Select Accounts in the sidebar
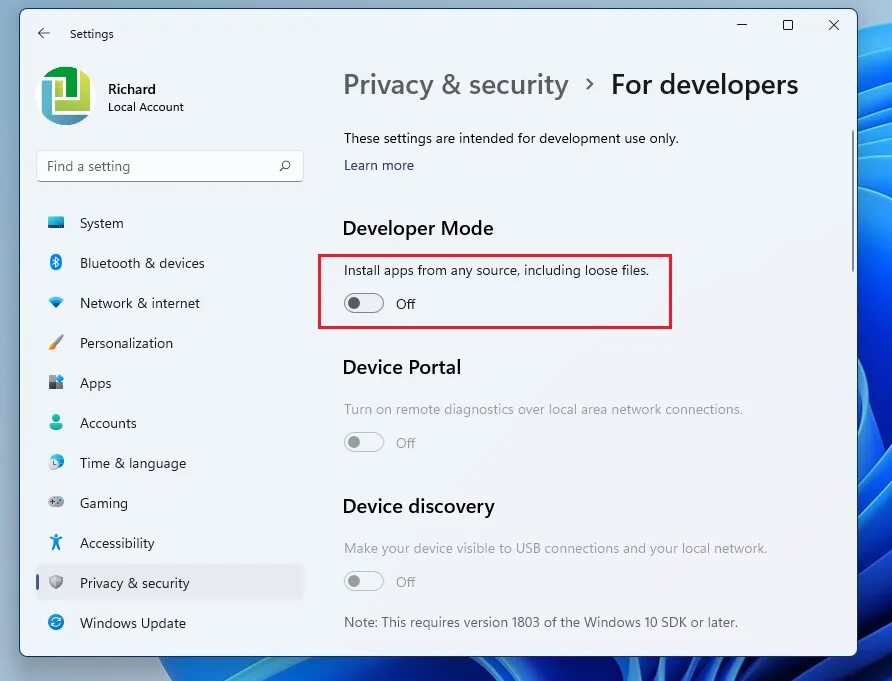The height and width of the screenshot is (681, 892). (x=170, y=423)
